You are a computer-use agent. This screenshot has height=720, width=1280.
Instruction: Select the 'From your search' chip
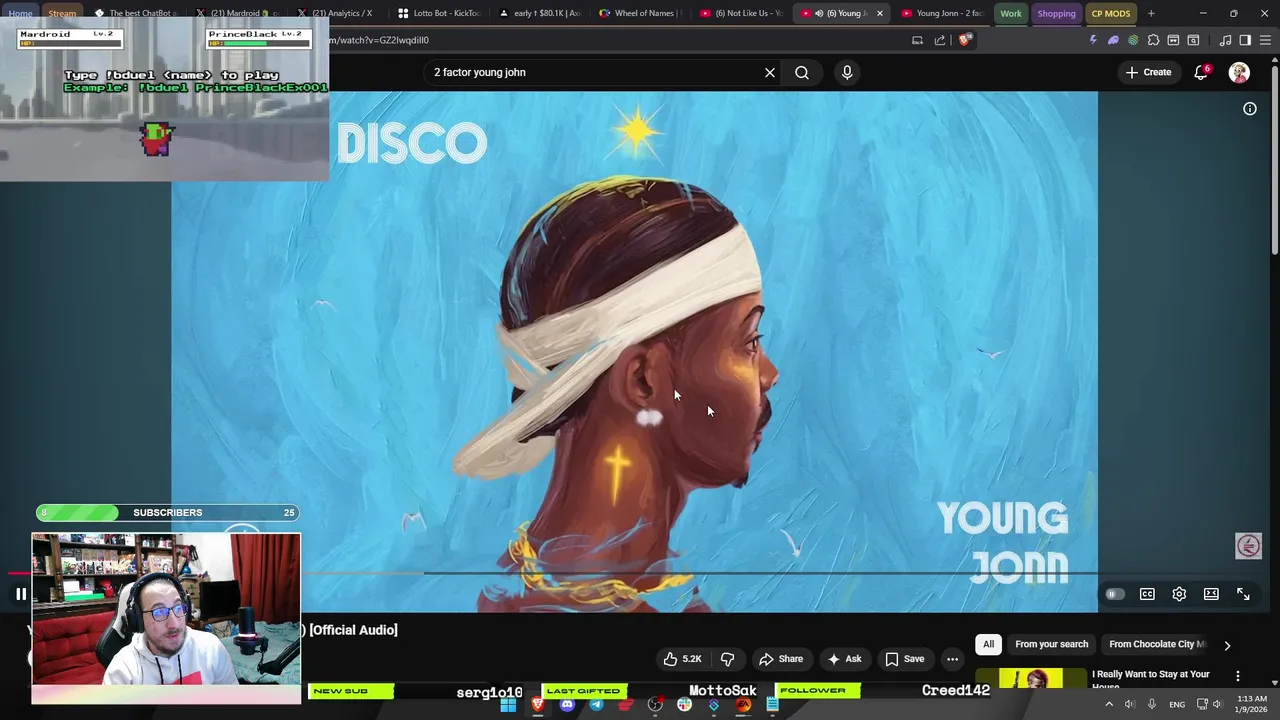(1051, 644)
